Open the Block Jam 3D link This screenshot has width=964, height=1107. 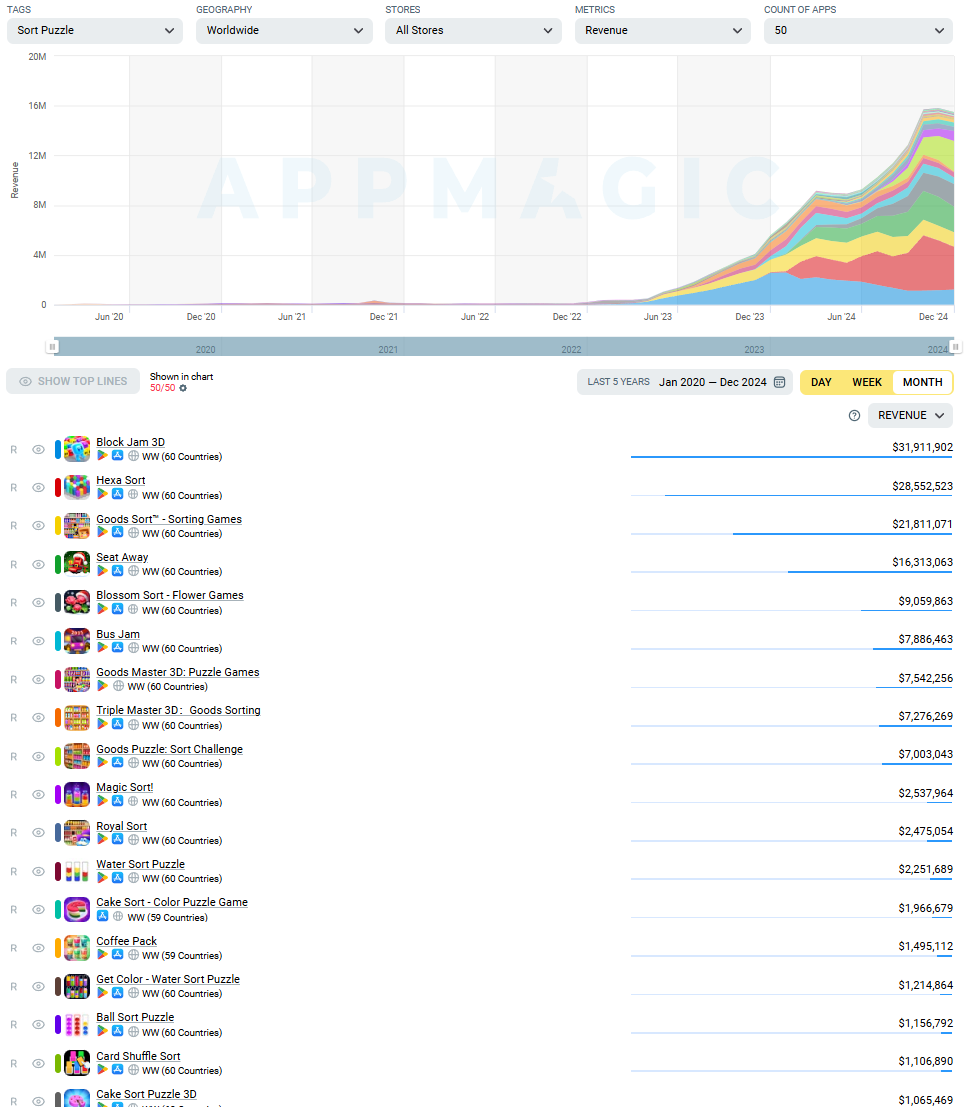click(131, 442)
